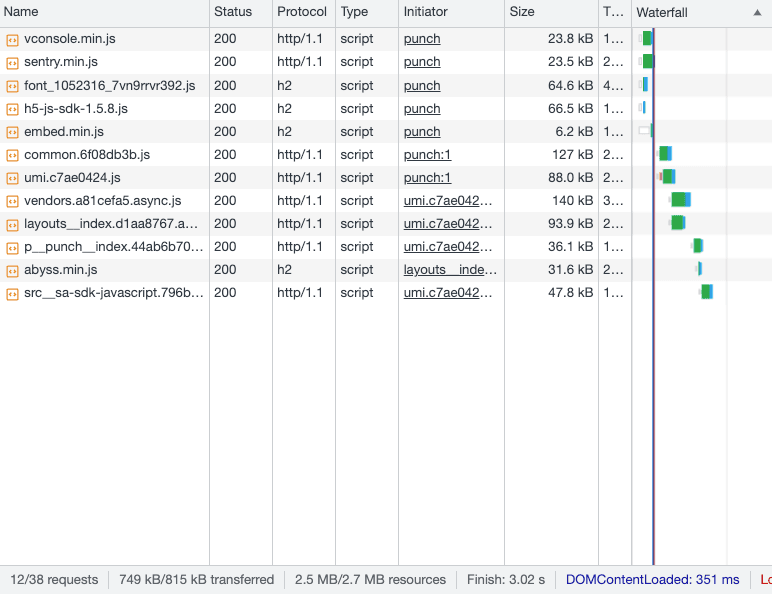Open punch:1 initiator link for common.6f08db3b.js

[x=427, y=155]
